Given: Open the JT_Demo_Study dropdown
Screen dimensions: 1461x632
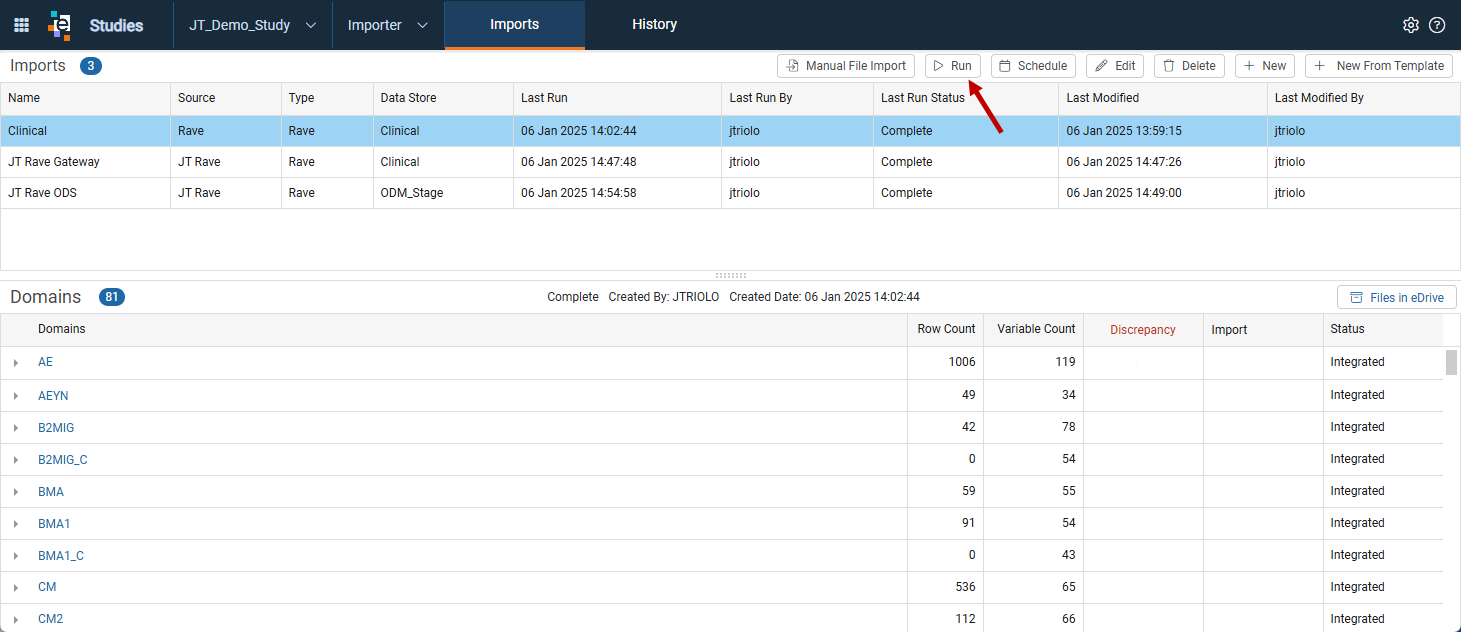Looking at the screenshot, I should pyautogui.click(x=253, y=25).
